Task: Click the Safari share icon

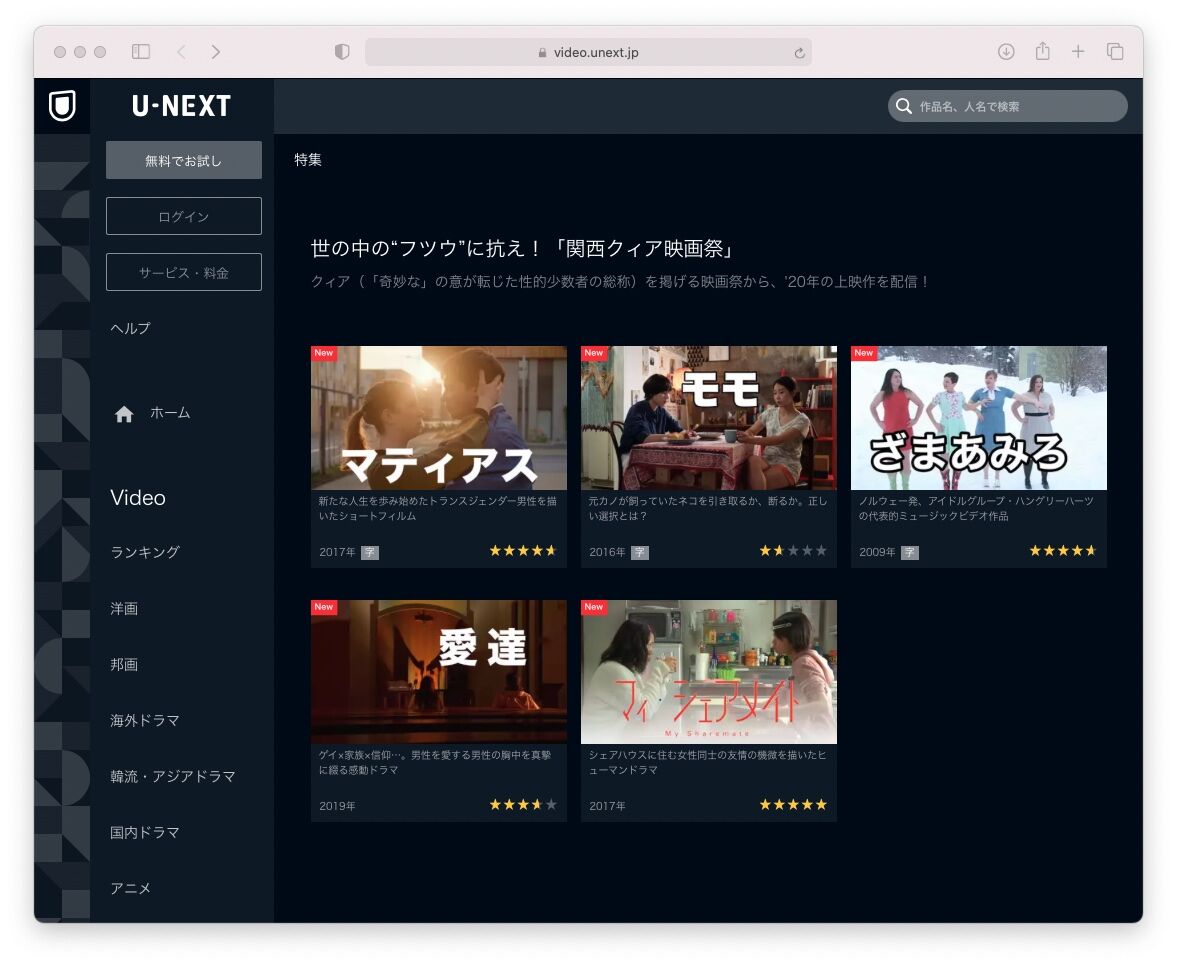Action: 1043,51
